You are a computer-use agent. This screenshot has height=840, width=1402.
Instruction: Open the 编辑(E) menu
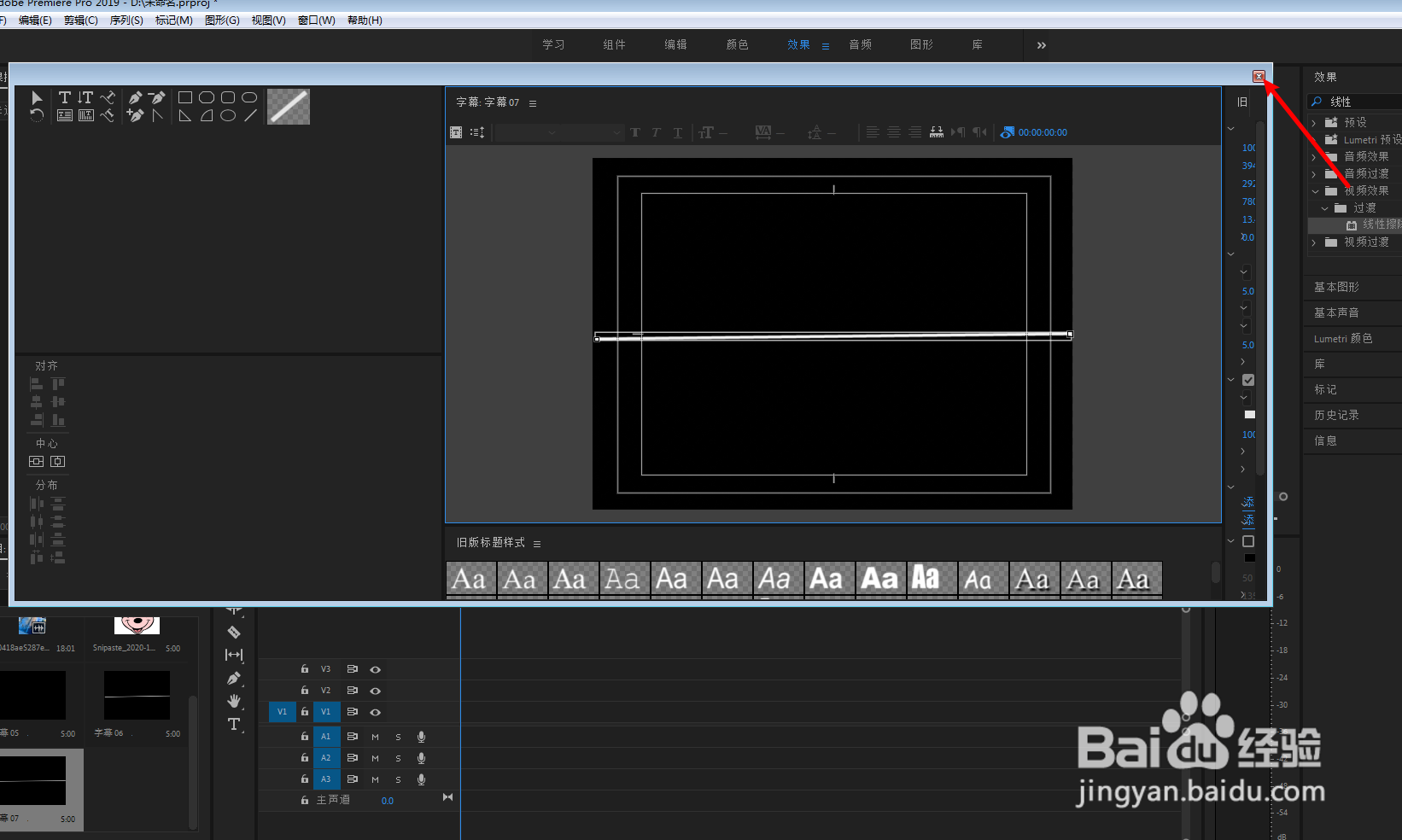[x=35, y=20]
